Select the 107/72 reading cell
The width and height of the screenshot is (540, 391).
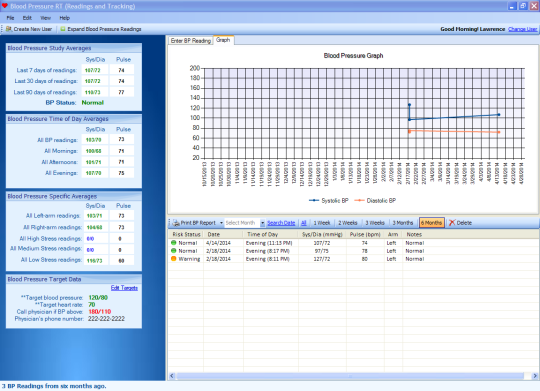[322, 243]
